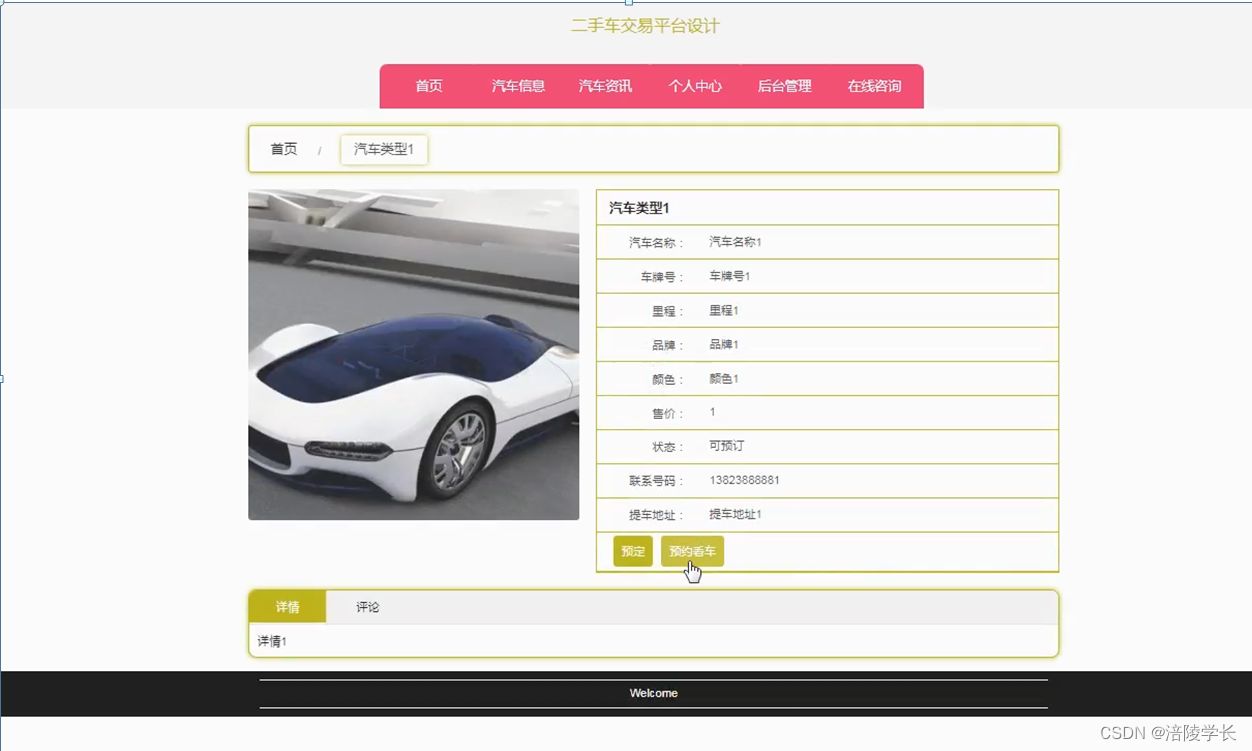1252x751 pixels.
Task: Open the 汽车资讯 navigation menu item
Action: [x=604, y=86]
